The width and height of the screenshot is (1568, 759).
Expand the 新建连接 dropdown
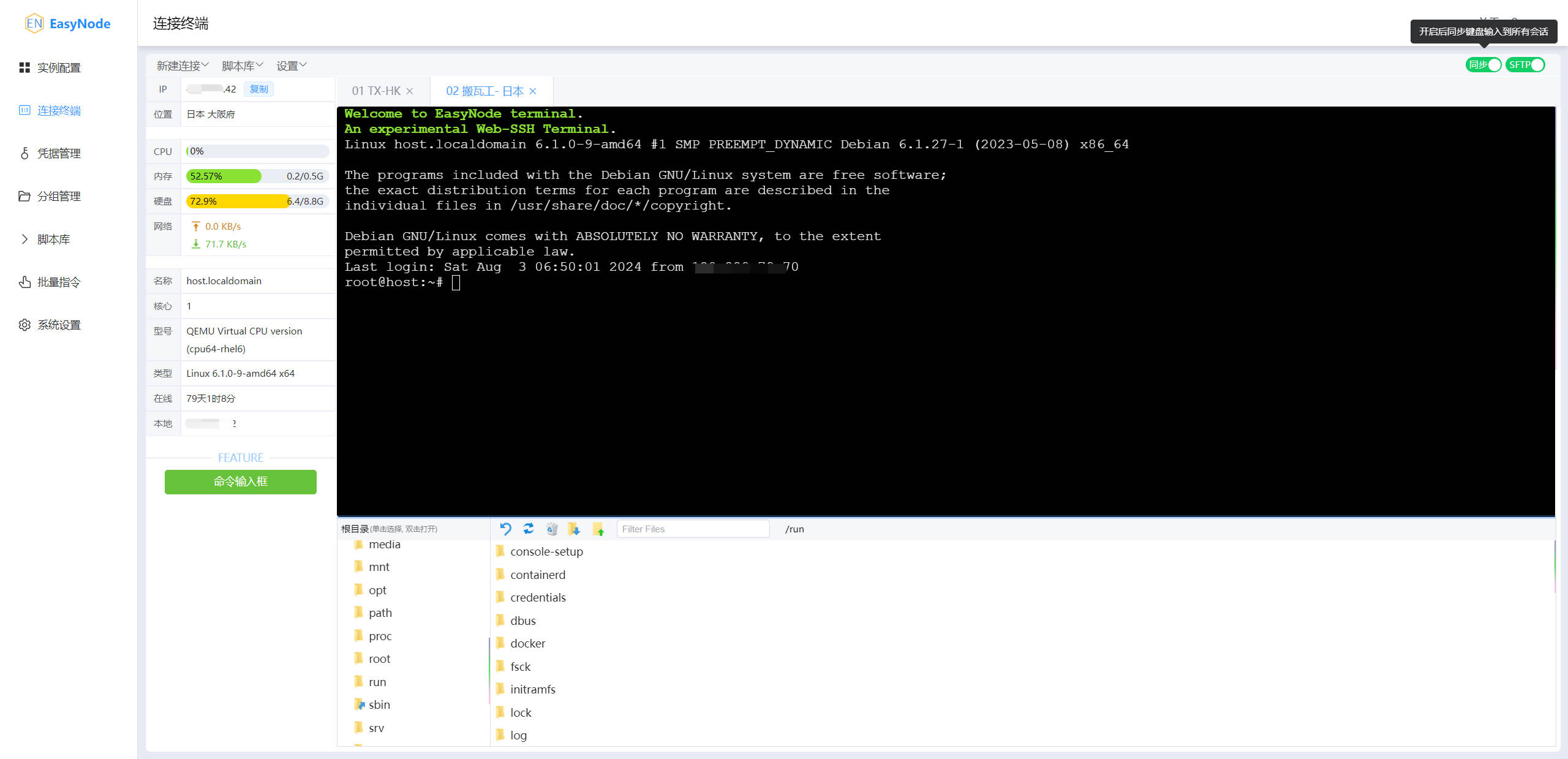[183, 66]
